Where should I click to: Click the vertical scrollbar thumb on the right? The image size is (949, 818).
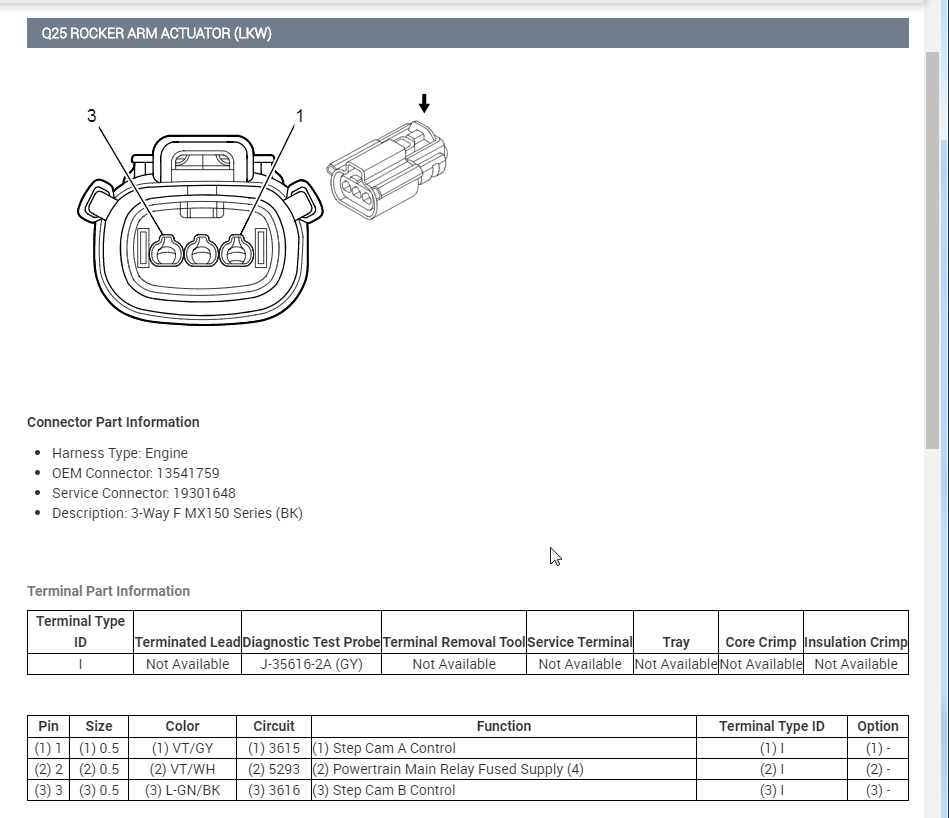point(932,250)
